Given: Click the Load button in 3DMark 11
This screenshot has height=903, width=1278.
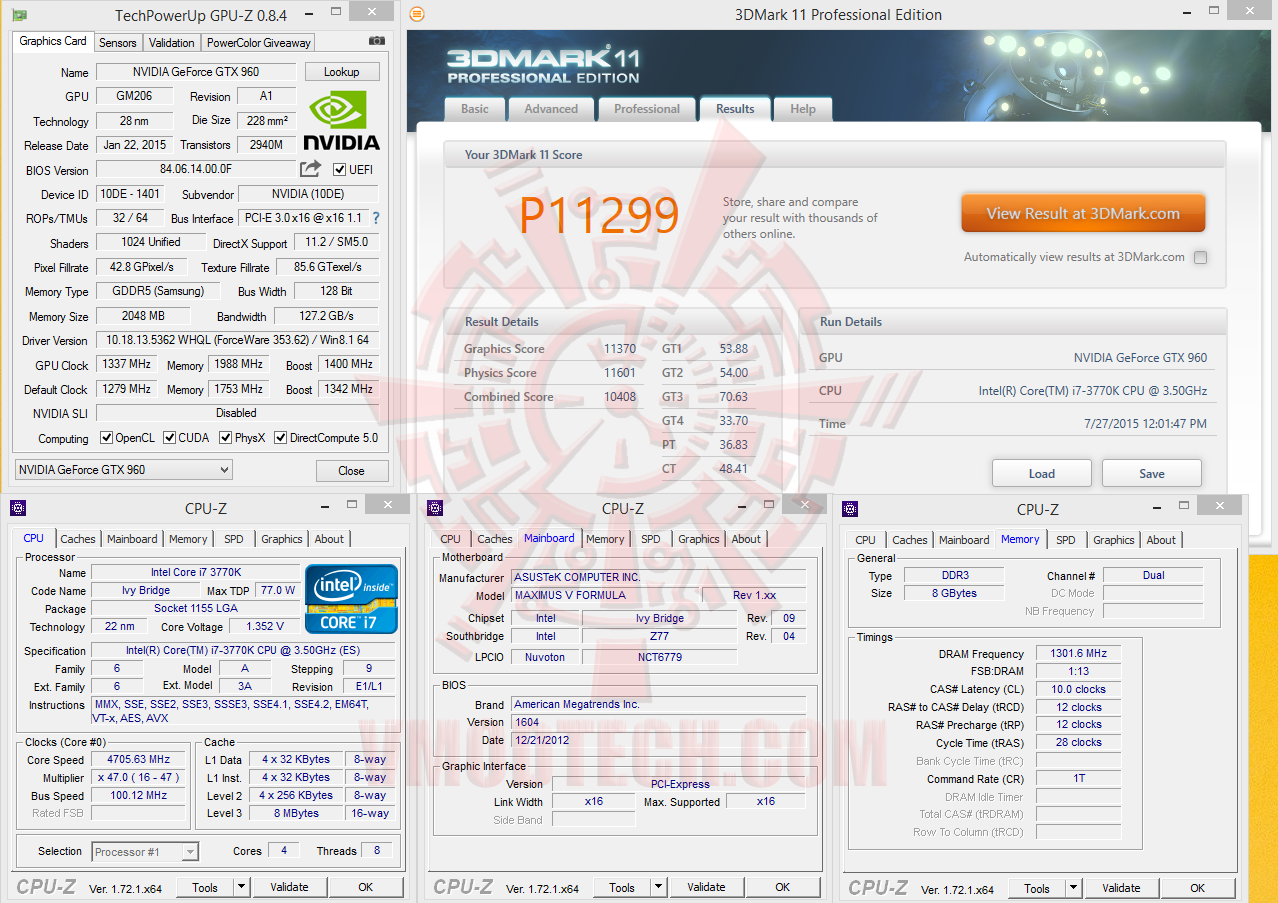Looking at the screenshot, I should [1042, 473].
